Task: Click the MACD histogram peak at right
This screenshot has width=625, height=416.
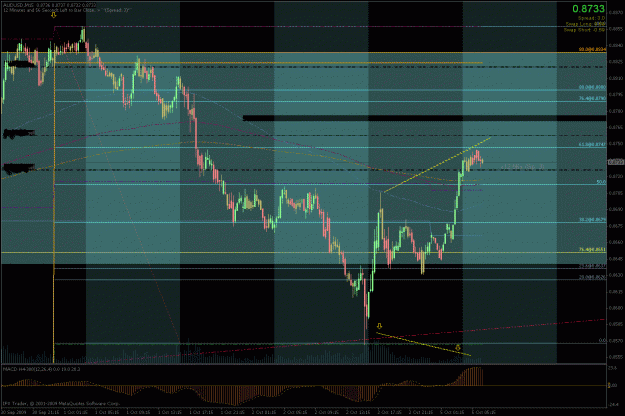Action: (476, 376)
